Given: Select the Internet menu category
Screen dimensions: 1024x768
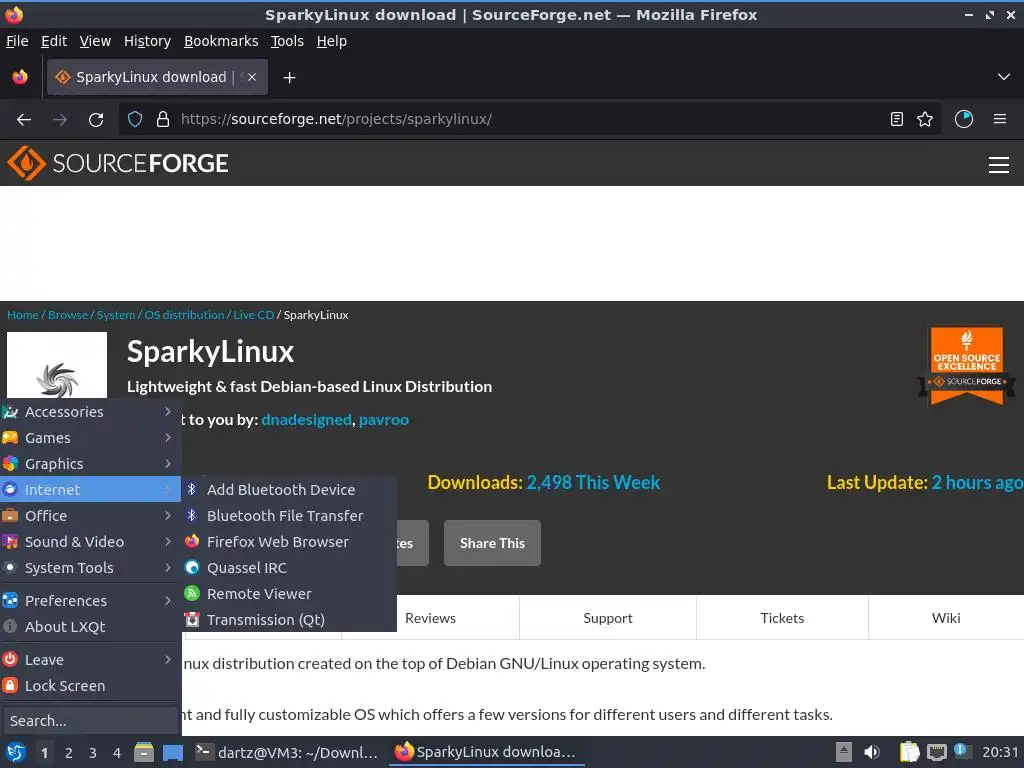Looking at the screenshot, I should coord(90,490).
